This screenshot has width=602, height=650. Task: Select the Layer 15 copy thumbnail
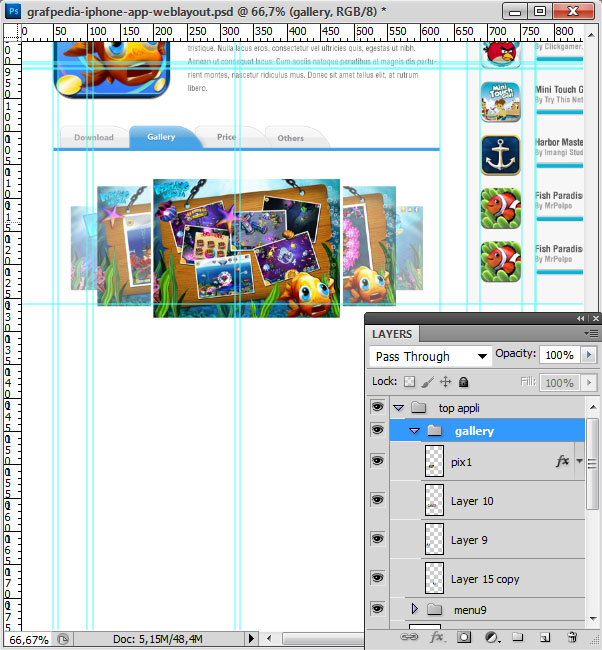pyautogui.click(x=434, y=578)
